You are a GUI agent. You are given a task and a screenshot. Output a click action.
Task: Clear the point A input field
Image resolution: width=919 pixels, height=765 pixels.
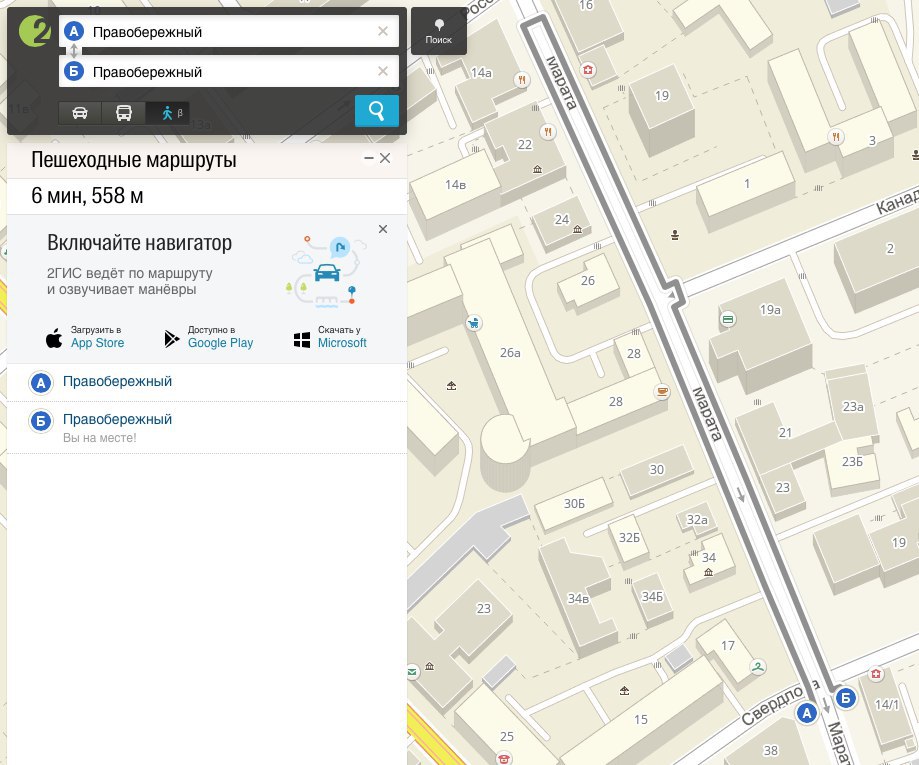click(383, 31)
